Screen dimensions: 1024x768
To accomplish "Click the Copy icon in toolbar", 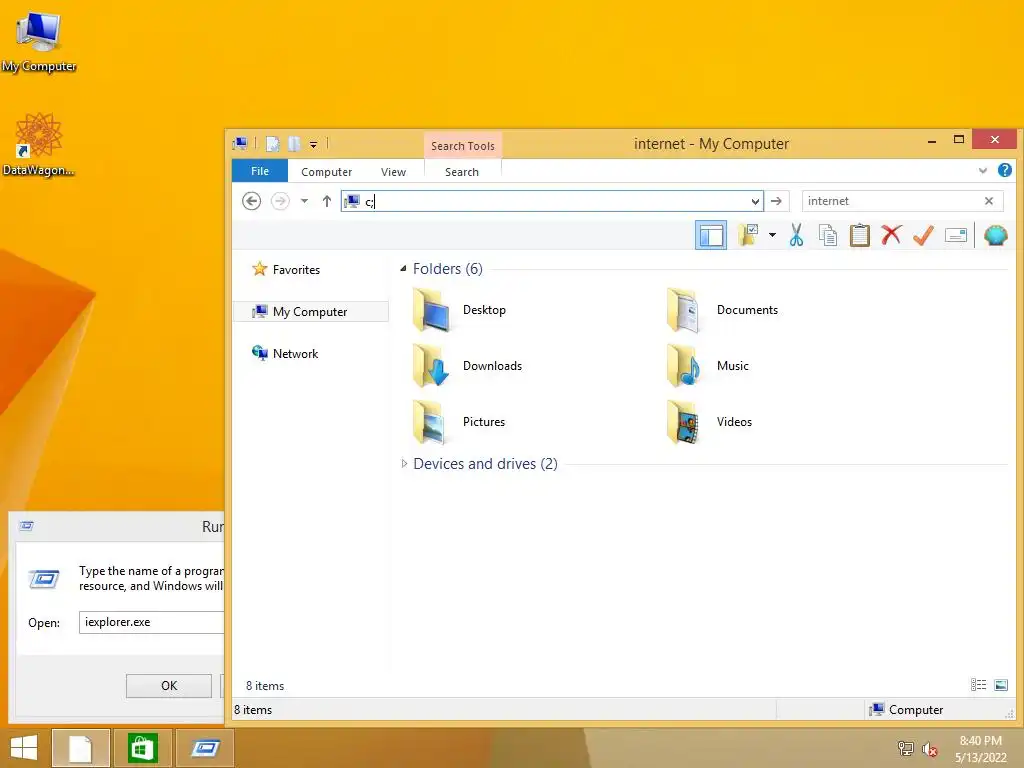I will point(827,235).
